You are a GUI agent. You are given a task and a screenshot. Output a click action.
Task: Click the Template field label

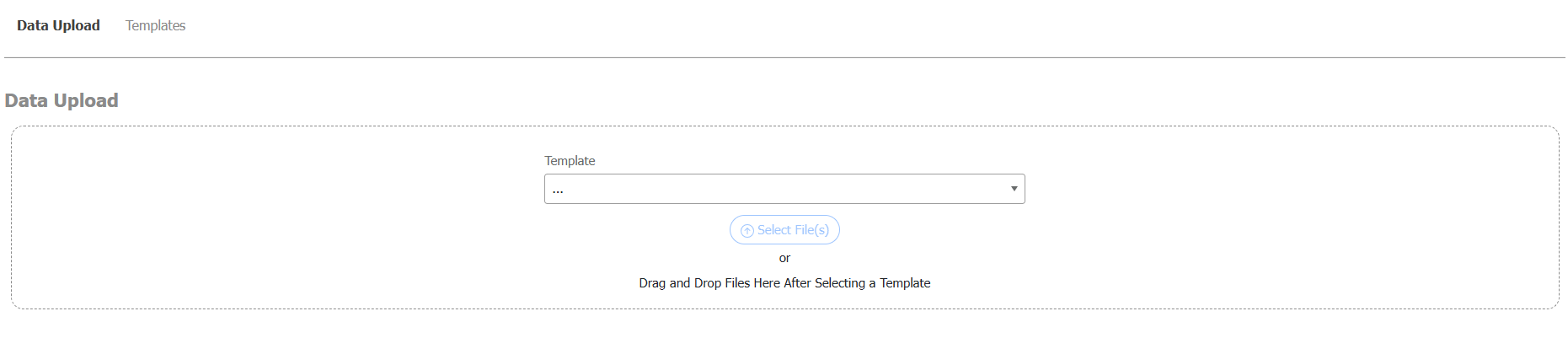(570, 161)
